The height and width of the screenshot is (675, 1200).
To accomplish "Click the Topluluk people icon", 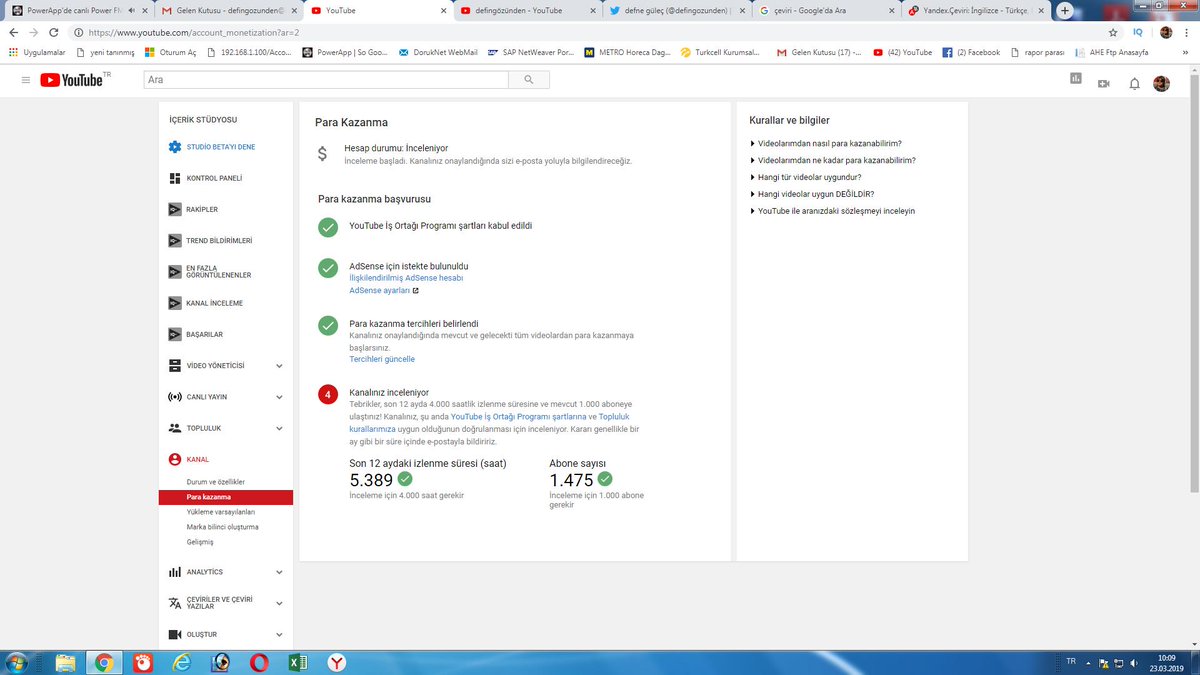I will tap(175, 428).
